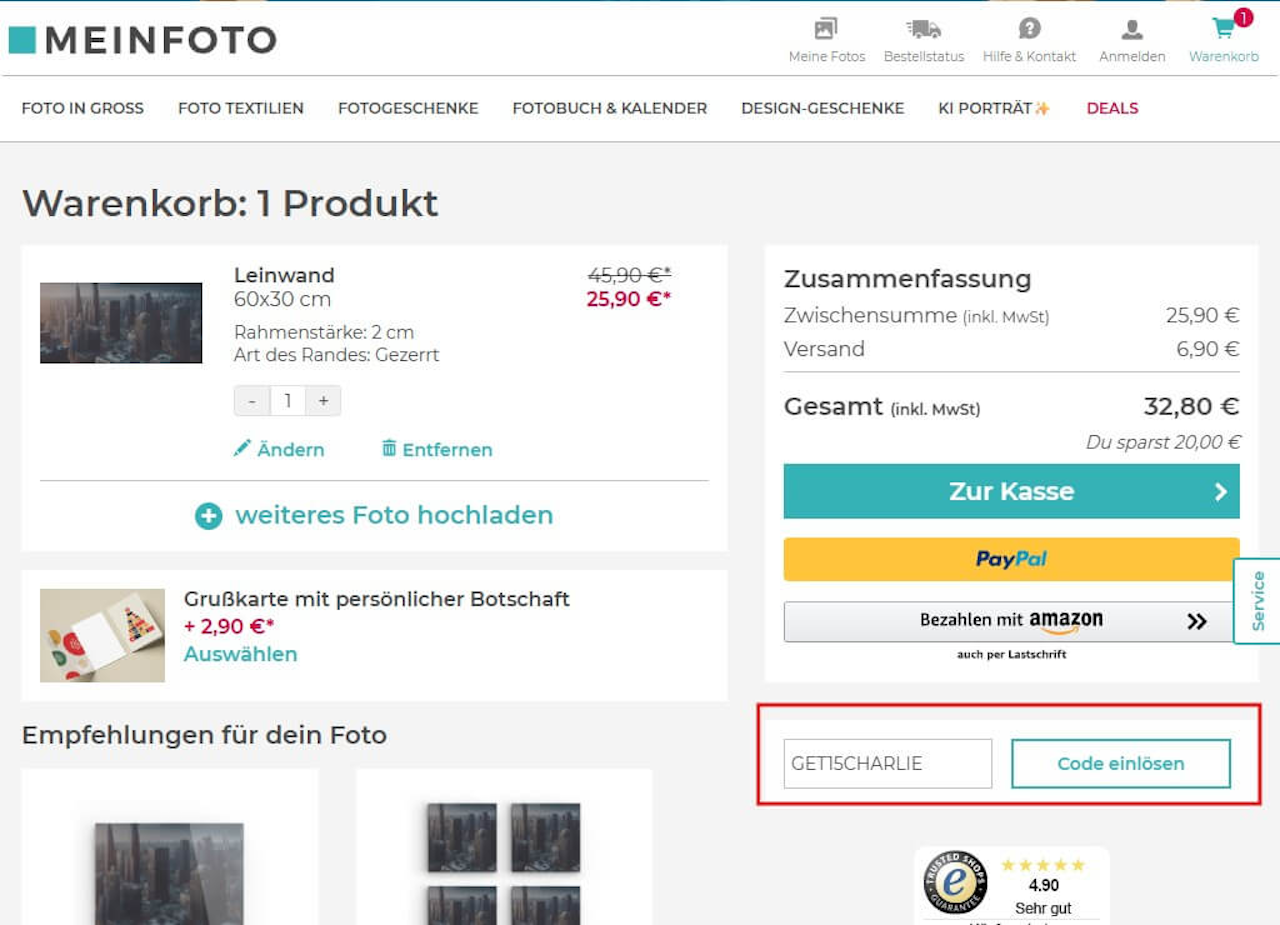Click the Trusted Shops badge
Image resolution: width=1280 pixels, height=925 pixels.
tap(955, 882)
